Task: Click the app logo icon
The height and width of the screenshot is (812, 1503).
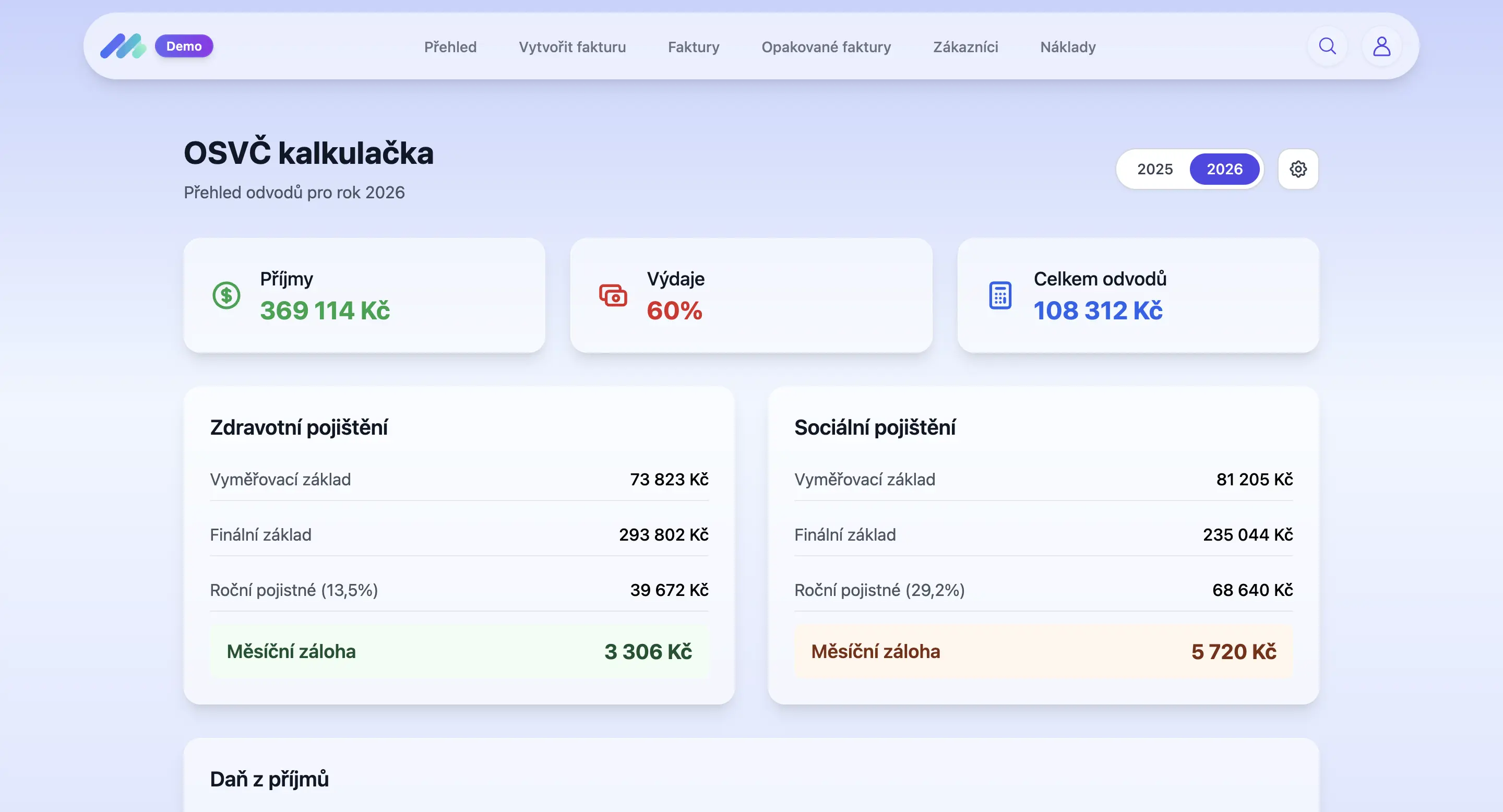Action: pos(123,46)
